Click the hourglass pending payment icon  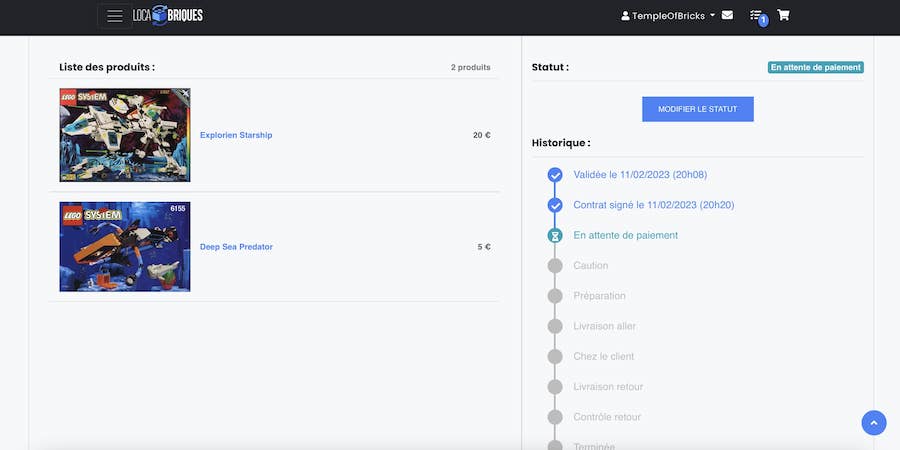pyautogui.click(x=555, y=236)
